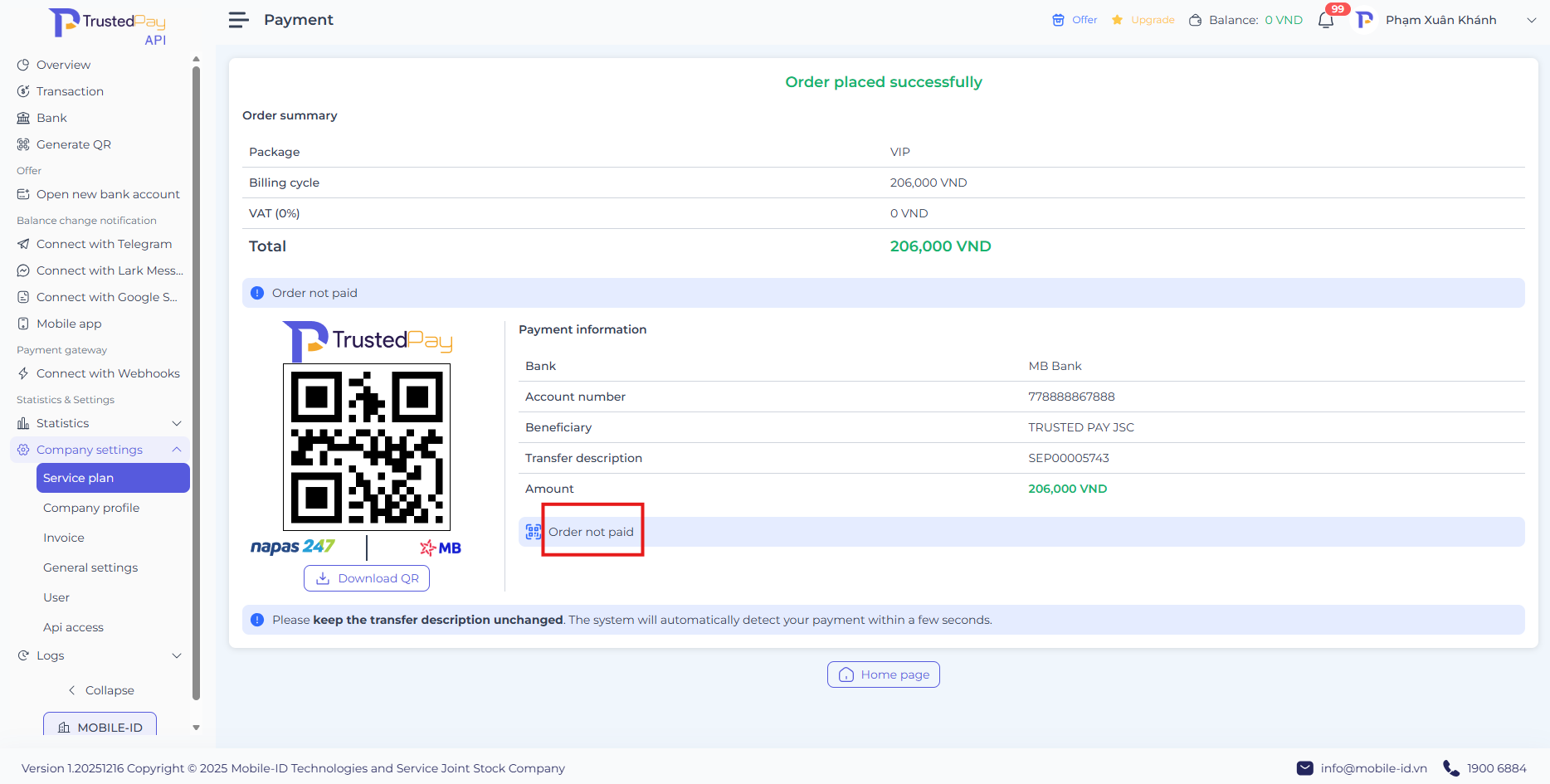Click the MOBILE-ID button in sidebar
Image resolution: width=1550 pixels, height=784 pixels.
coord(100,724)
